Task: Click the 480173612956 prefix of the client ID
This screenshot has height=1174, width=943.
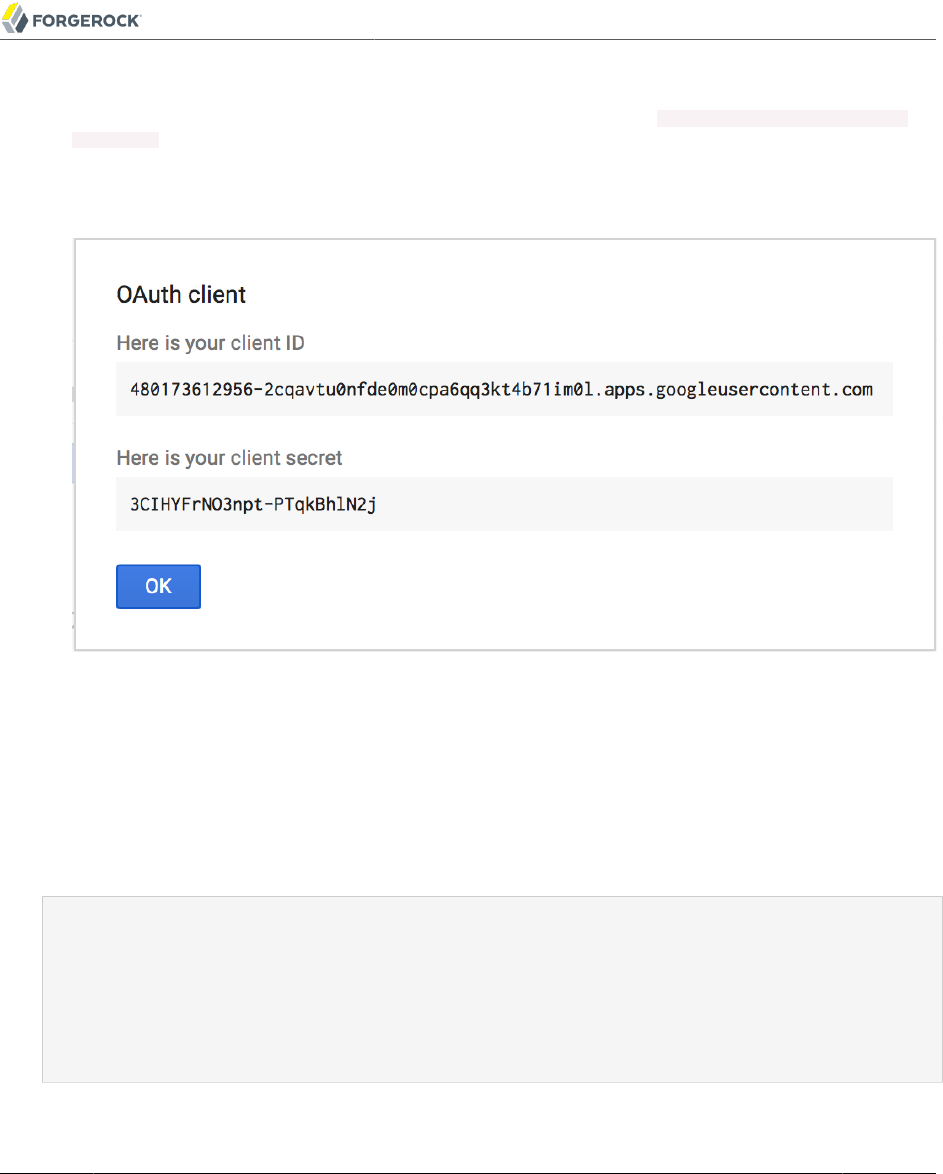Action: click(189, 389)
